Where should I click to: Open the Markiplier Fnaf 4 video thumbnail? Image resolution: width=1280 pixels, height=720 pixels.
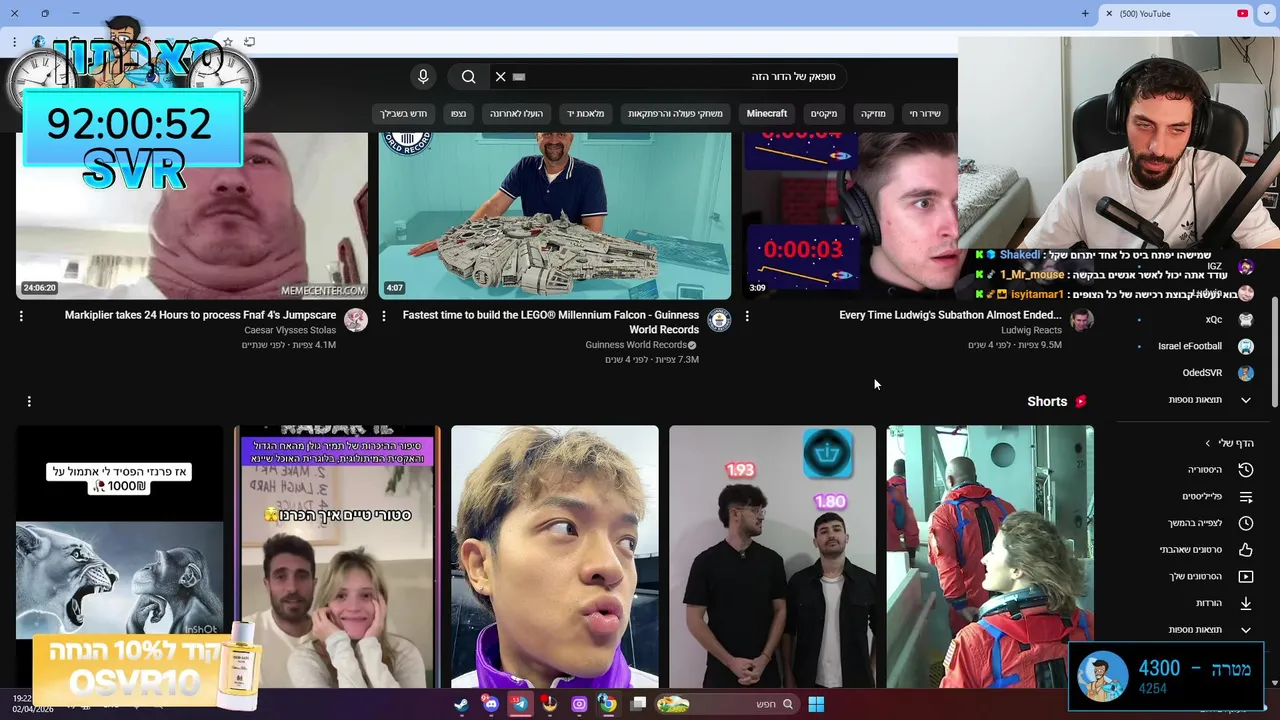pyautogui.click(x=192, y=216)
